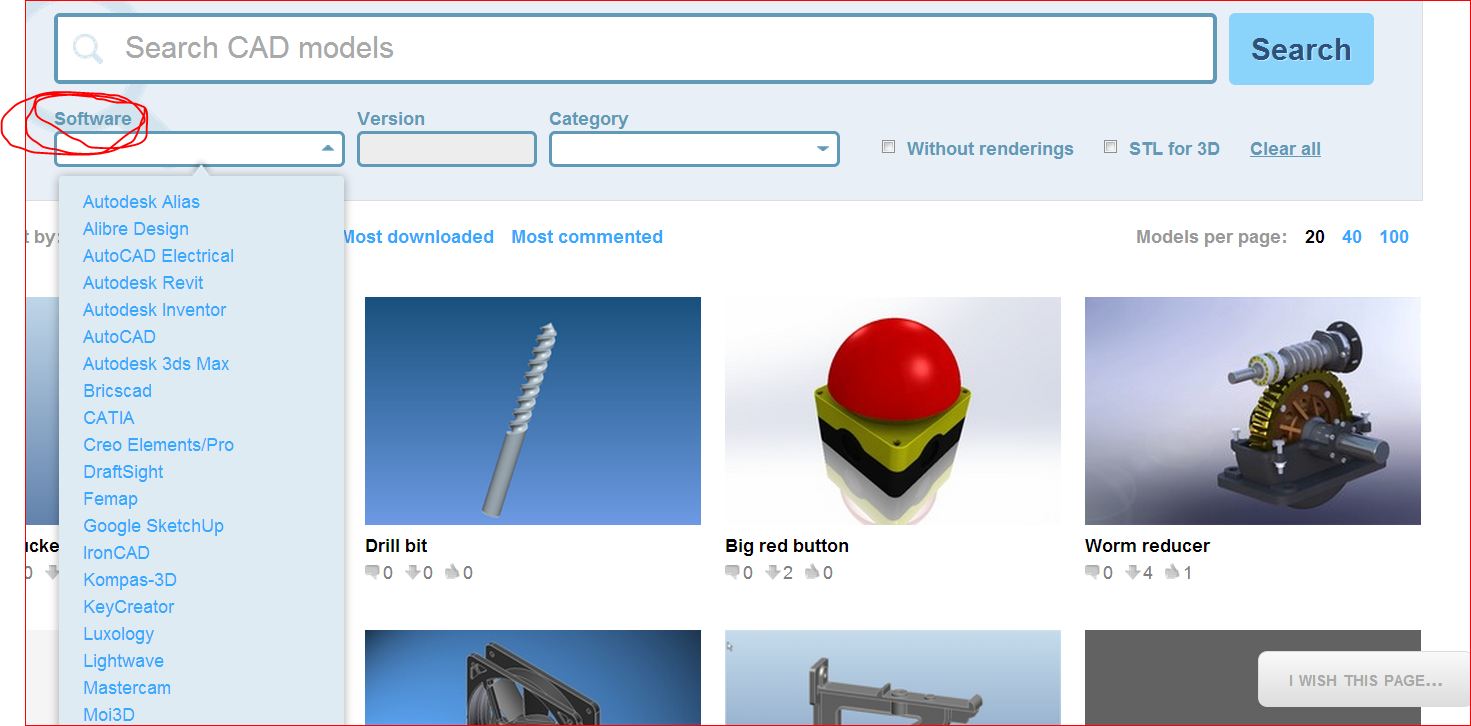Choose Bricscad from the list

coord(117,390)
